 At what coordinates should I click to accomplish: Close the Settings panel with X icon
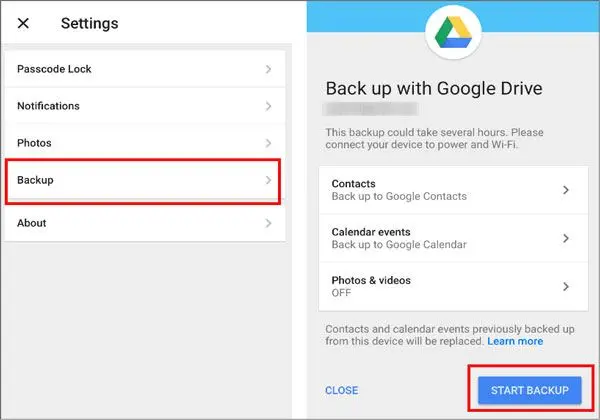23,23
